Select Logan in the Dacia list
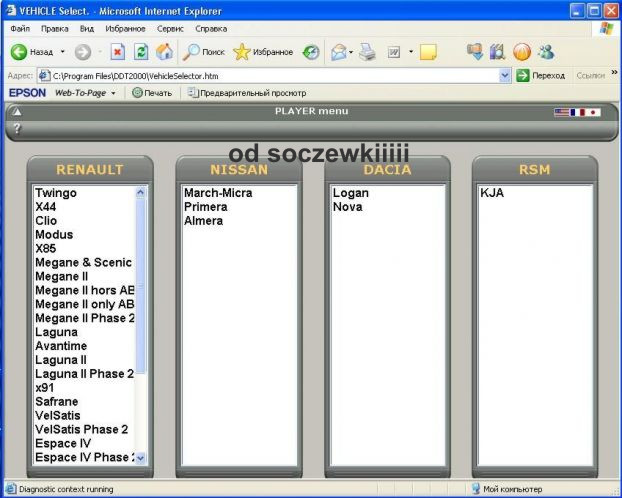 pyautogui.click(x=350, y=193)
